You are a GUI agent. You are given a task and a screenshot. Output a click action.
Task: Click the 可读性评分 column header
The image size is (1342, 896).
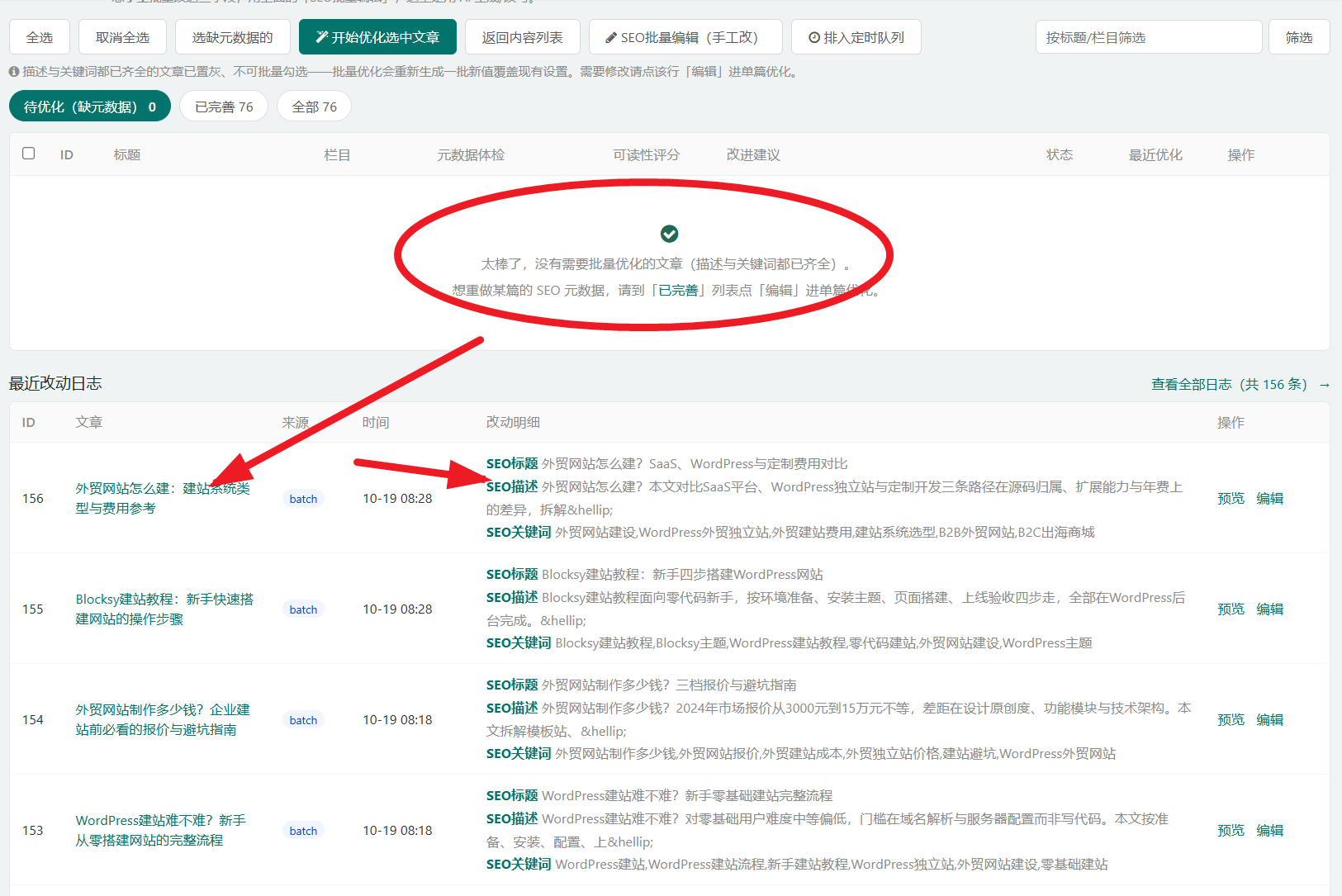647,154
